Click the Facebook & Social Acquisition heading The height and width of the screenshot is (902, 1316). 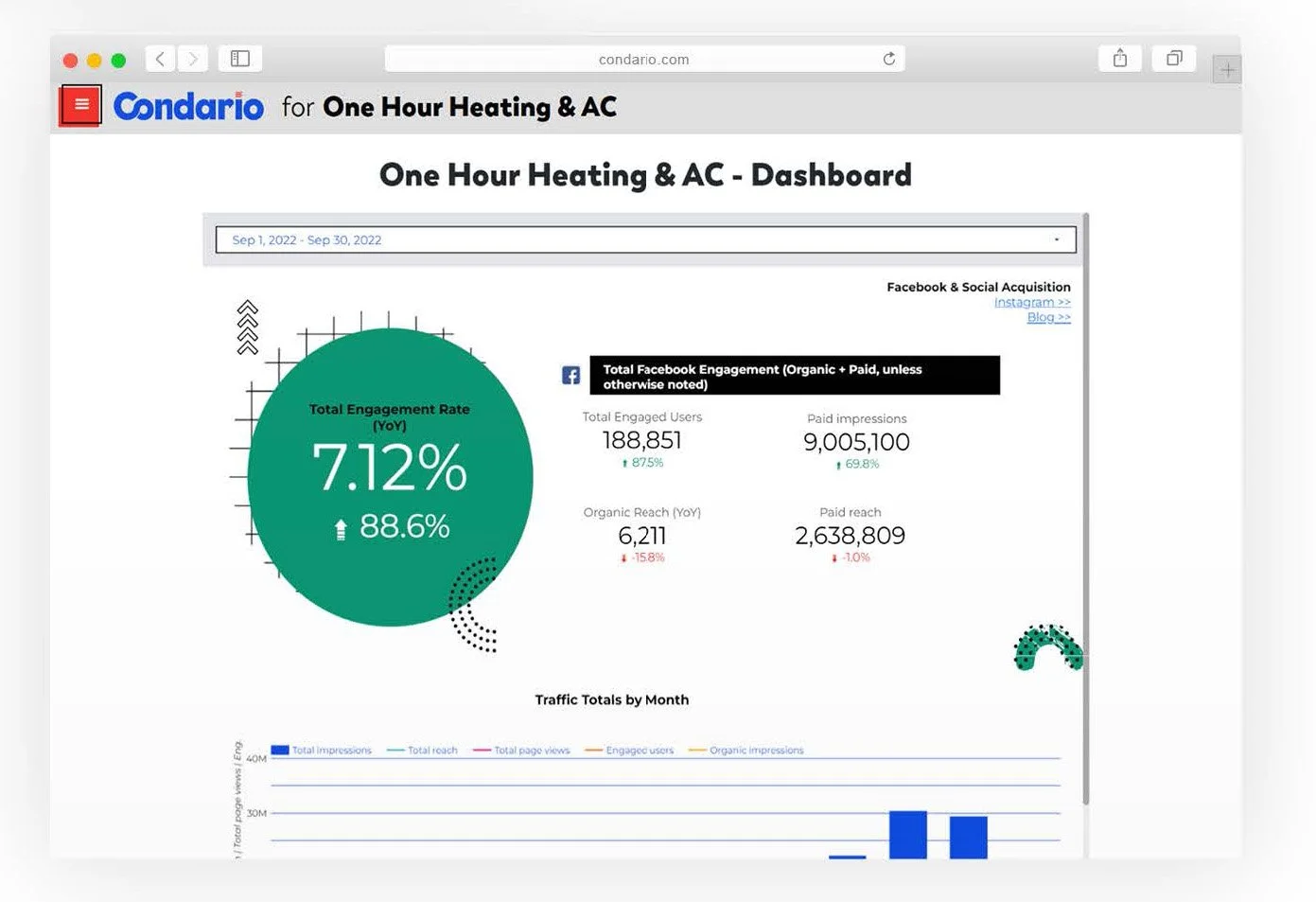[x=978, y=287]
